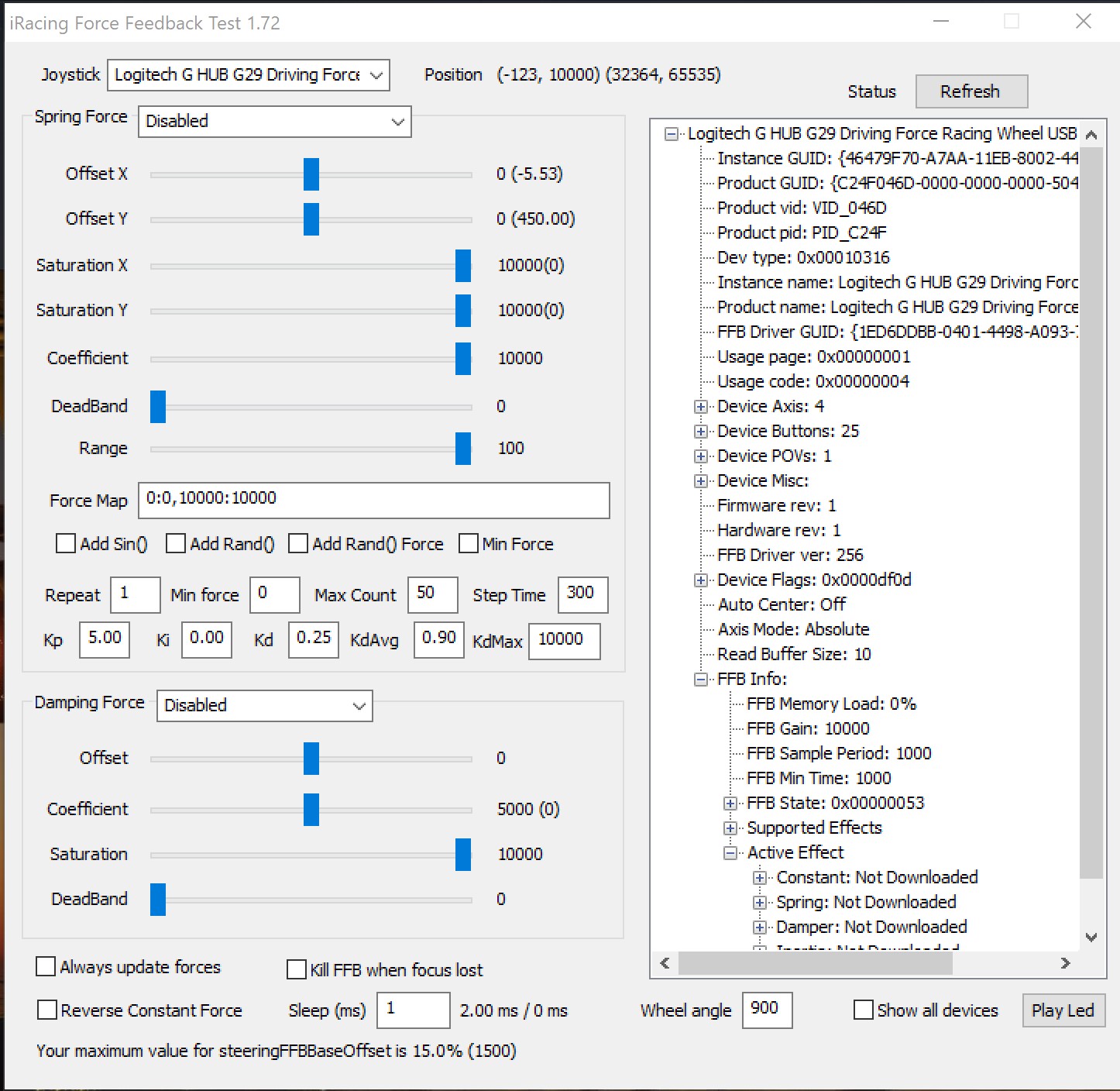Click the Repeat input field
Screen dimensions: 1120x1091
coord(136,595)
